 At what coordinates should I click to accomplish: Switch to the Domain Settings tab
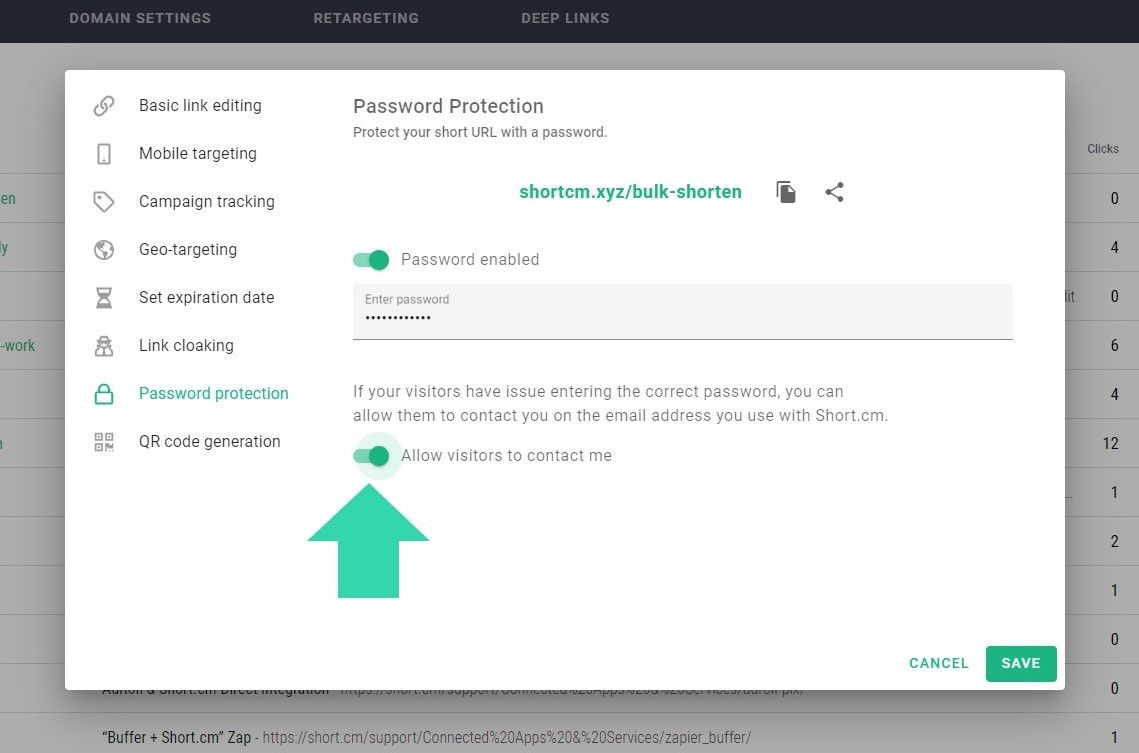[x=140, y=18]
